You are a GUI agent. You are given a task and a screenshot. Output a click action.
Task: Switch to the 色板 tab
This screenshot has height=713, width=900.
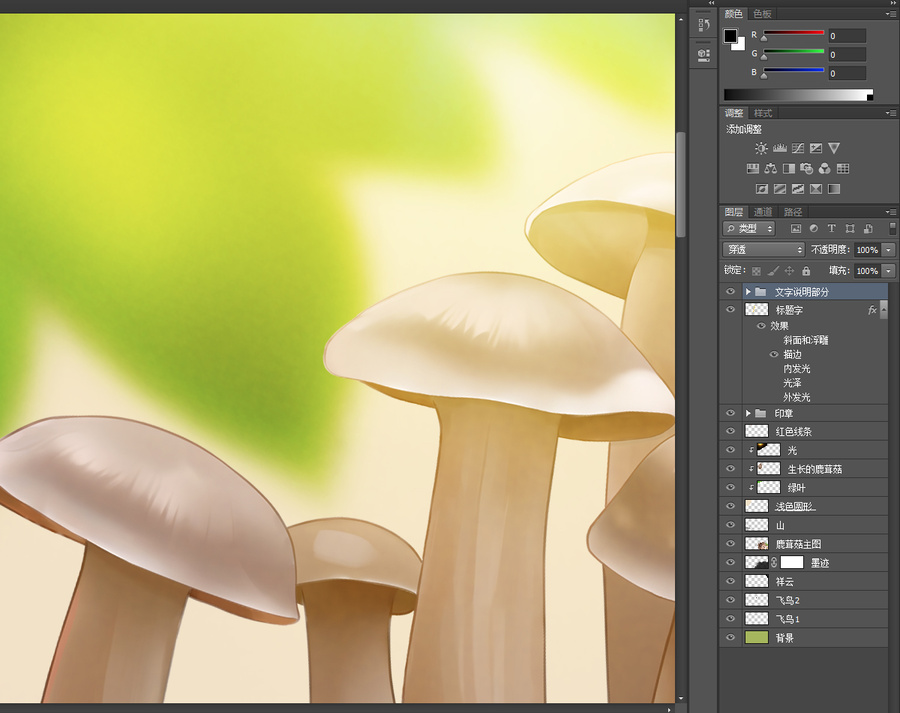point(762,14)
